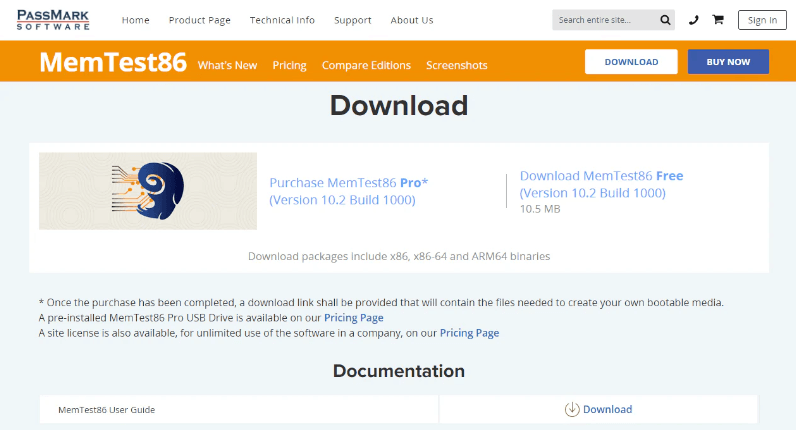Click the MemTest86 ram logo image

click(x=148, y=191)
